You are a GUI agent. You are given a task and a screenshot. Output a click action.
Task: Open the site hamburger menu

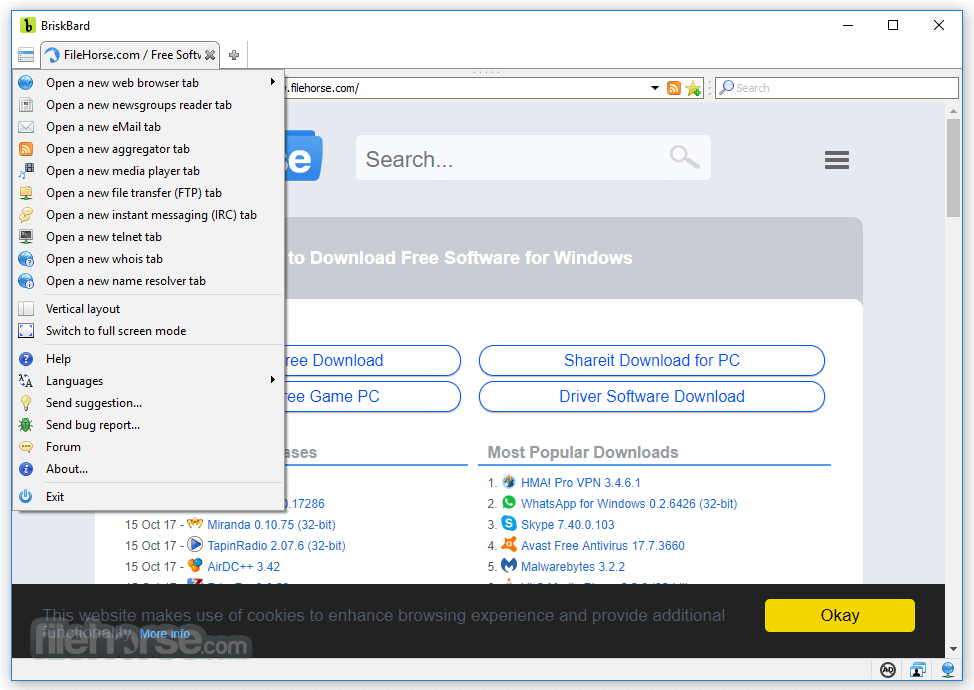point(837,160)
